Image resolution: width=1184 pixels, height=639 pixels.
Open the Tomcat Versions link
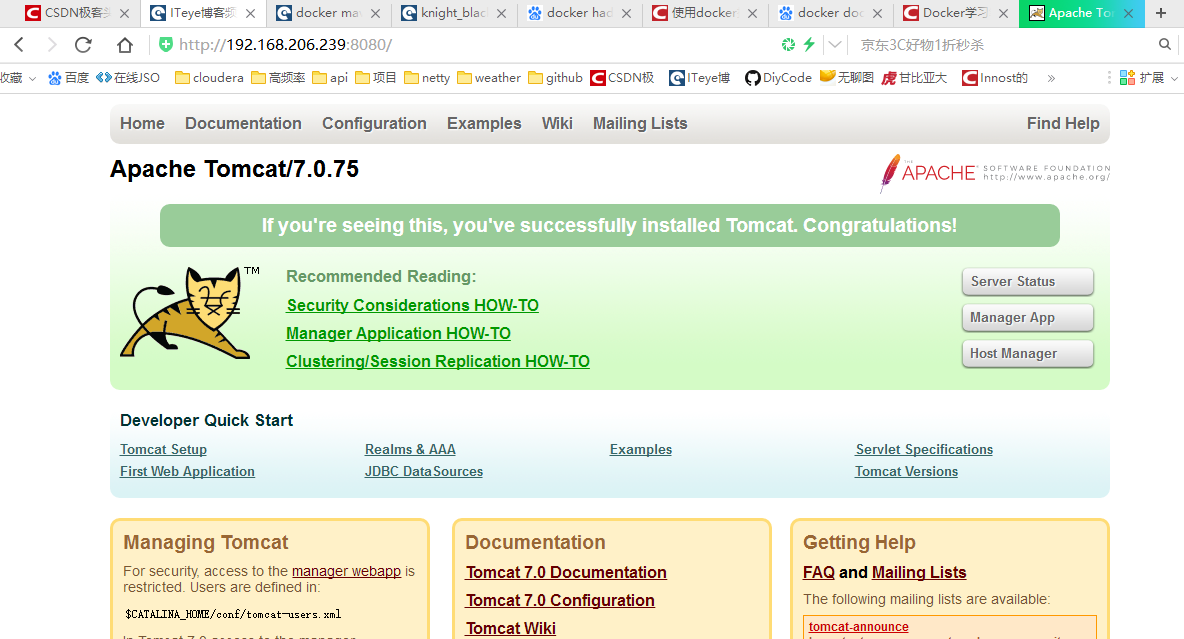pos(906,471)
